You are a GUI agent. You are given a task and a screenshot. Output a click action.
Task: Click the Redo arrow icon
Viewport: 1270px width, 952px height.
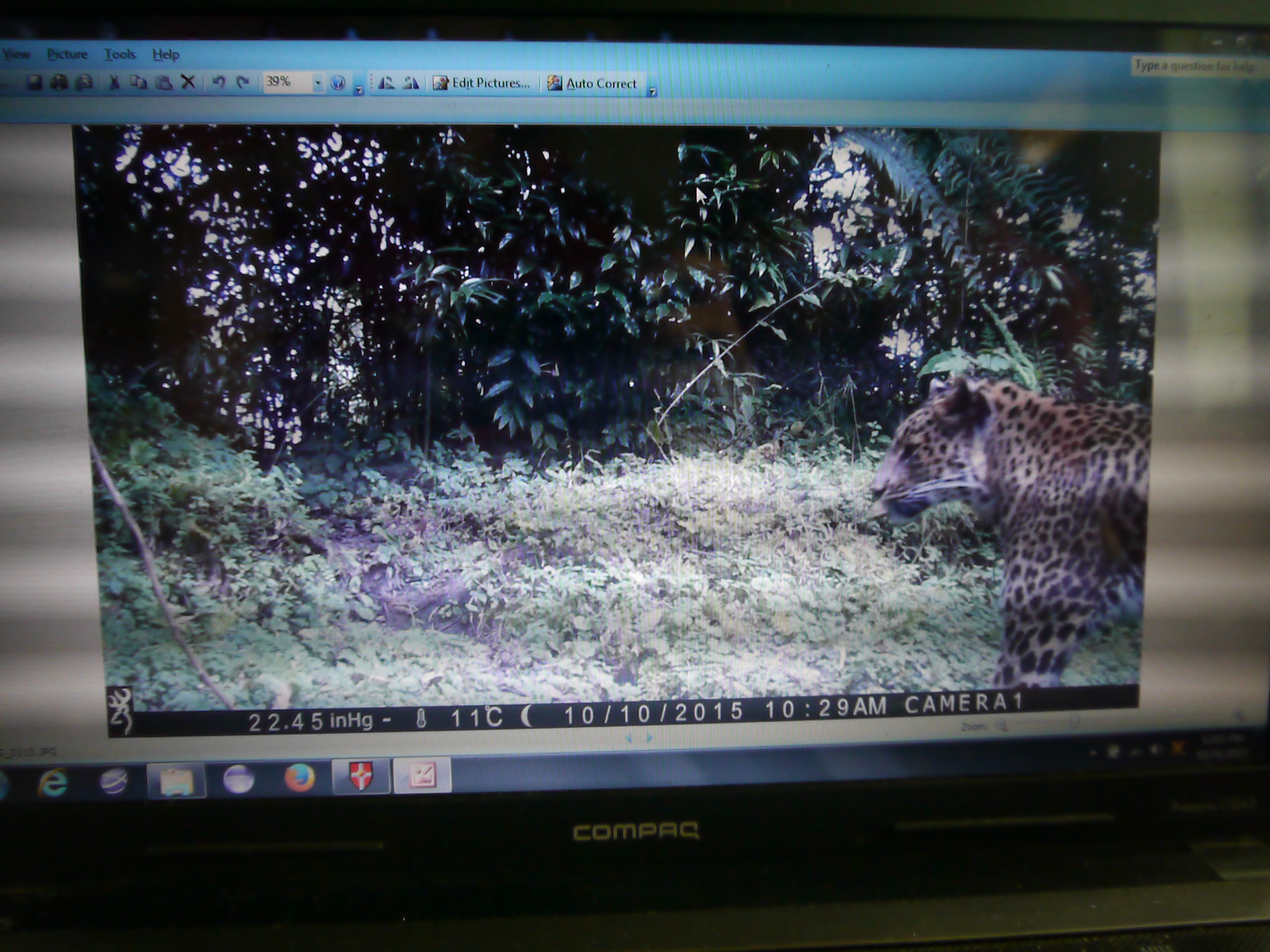243,83
